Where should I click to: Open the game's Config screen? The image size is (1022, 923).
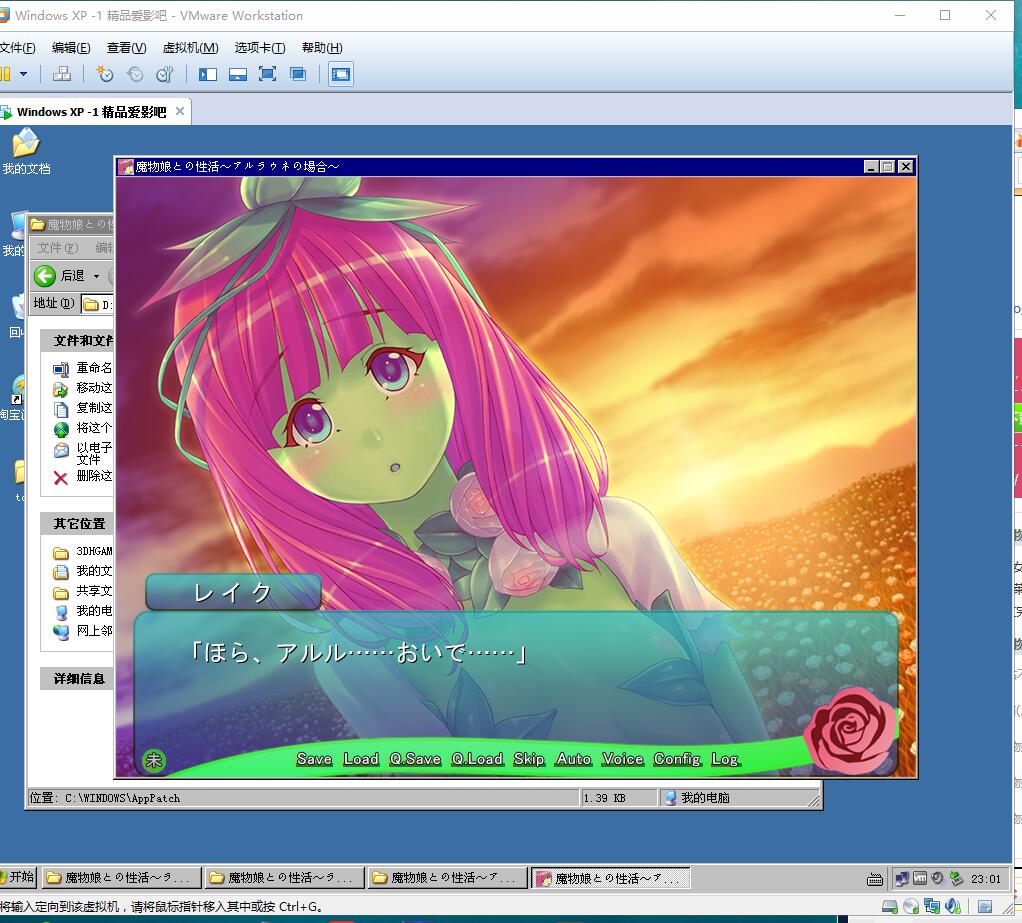click(677, 759)
